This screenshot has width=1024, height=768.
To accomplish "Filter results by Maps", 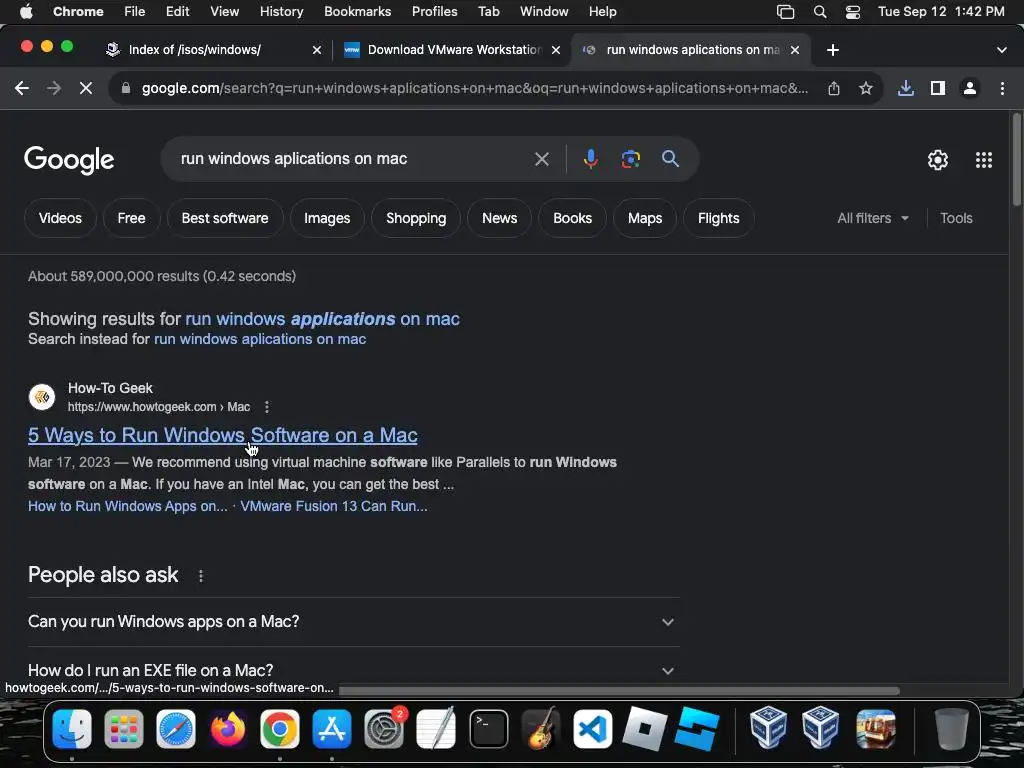I will tap(645, 218).
